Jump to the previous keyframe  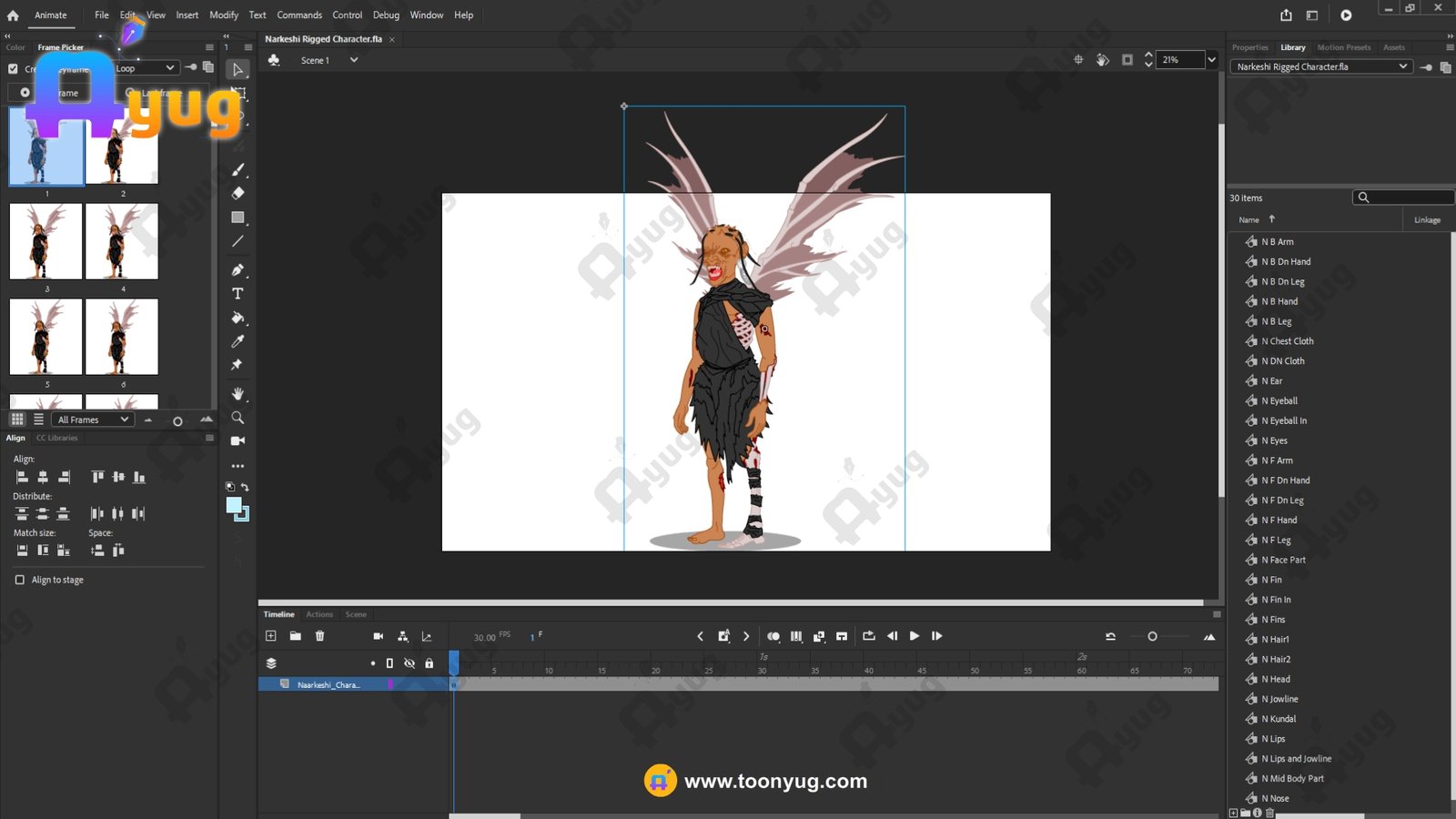point(700,636)
